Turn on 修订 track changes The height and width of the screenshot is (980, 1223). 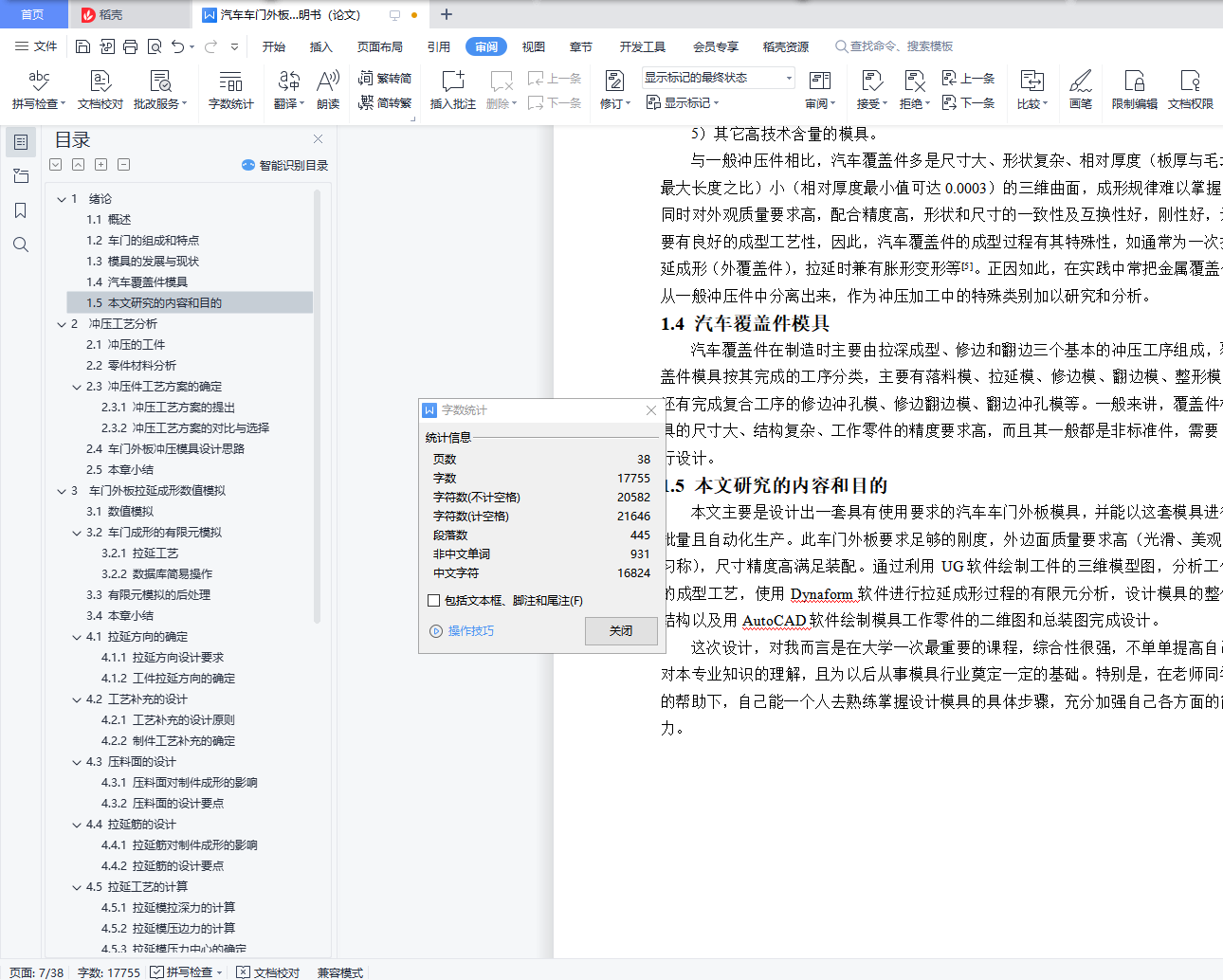(614, 90)
